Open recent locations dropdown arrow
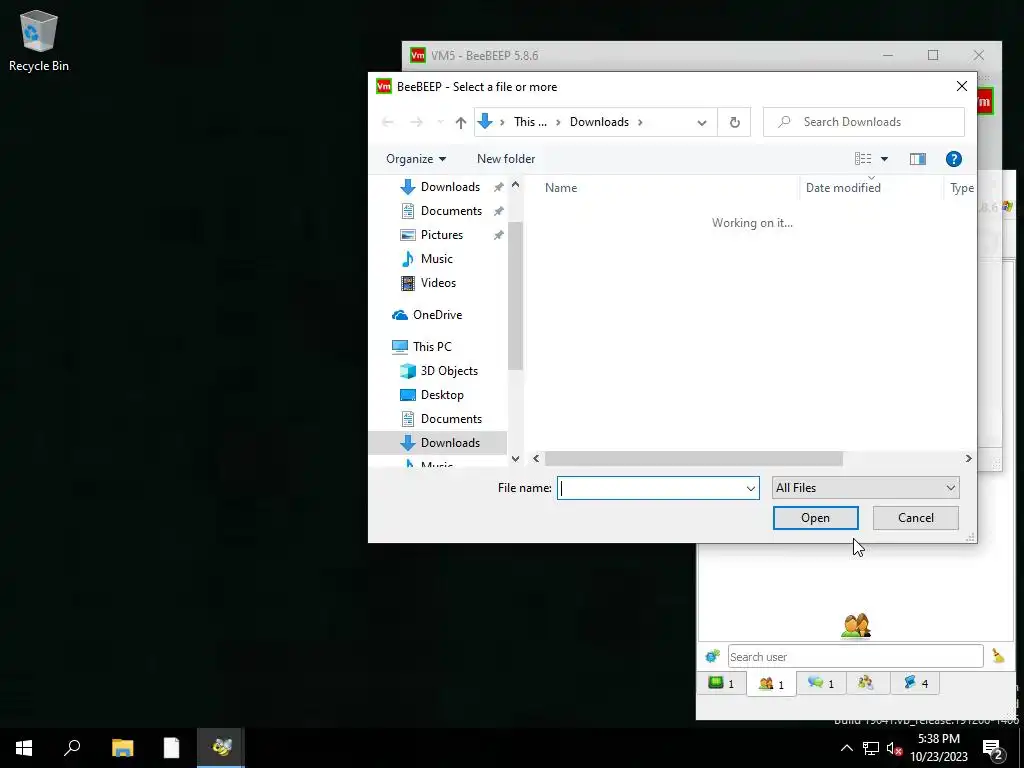The height and width of the screenshot is (768, 1024). pos(440,122)
